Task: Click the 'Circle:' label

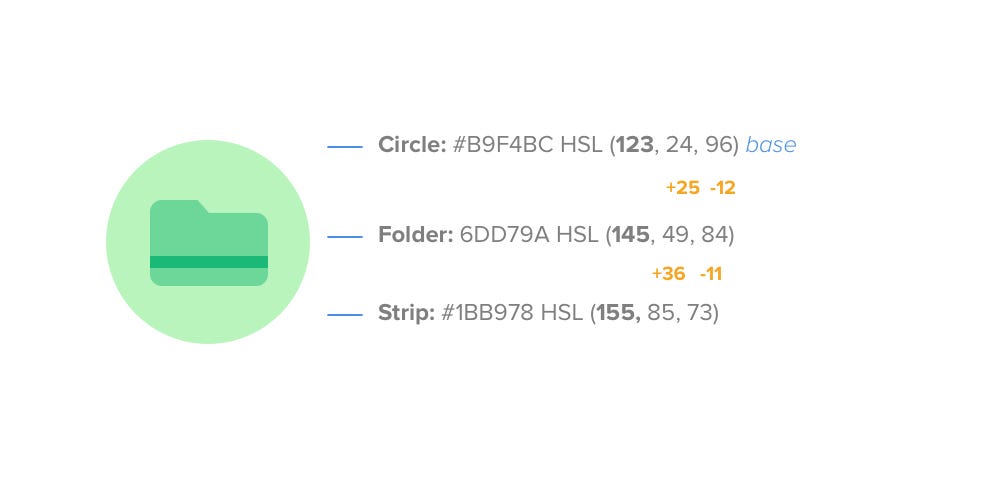Action: click(x=413, y=145)
